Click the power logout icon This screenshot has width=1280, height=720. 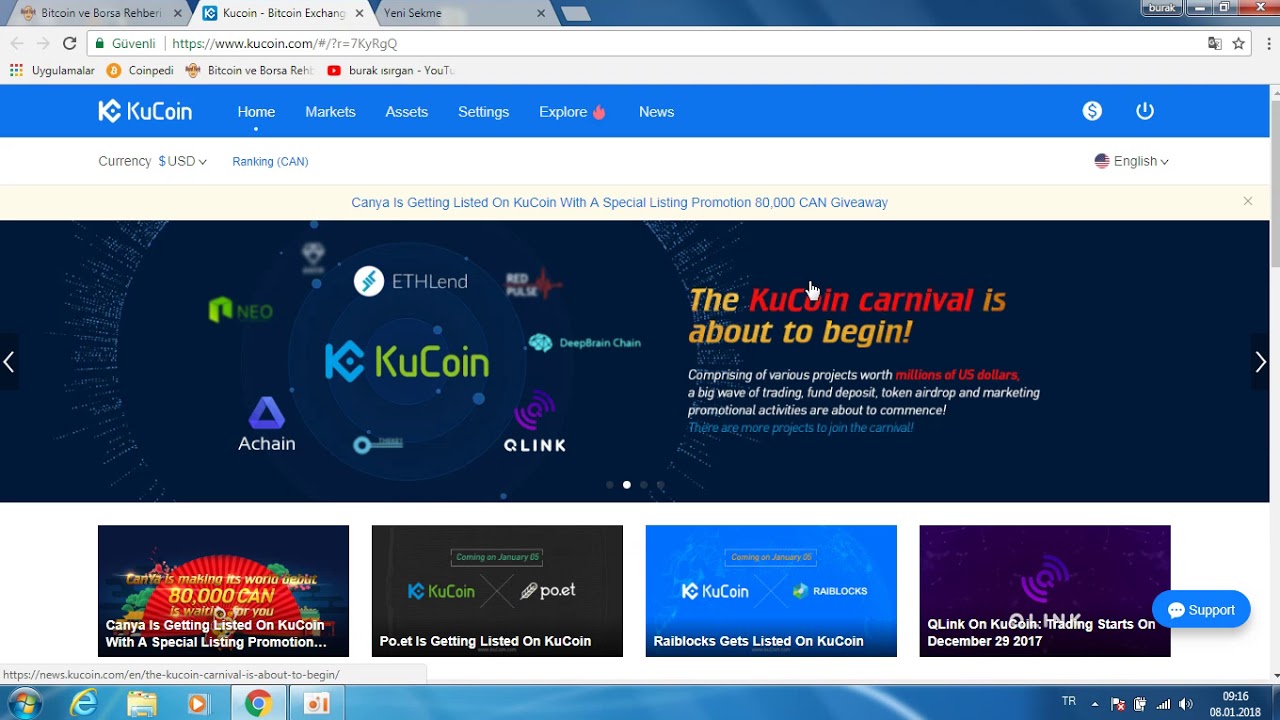(x=1145, y=111)
